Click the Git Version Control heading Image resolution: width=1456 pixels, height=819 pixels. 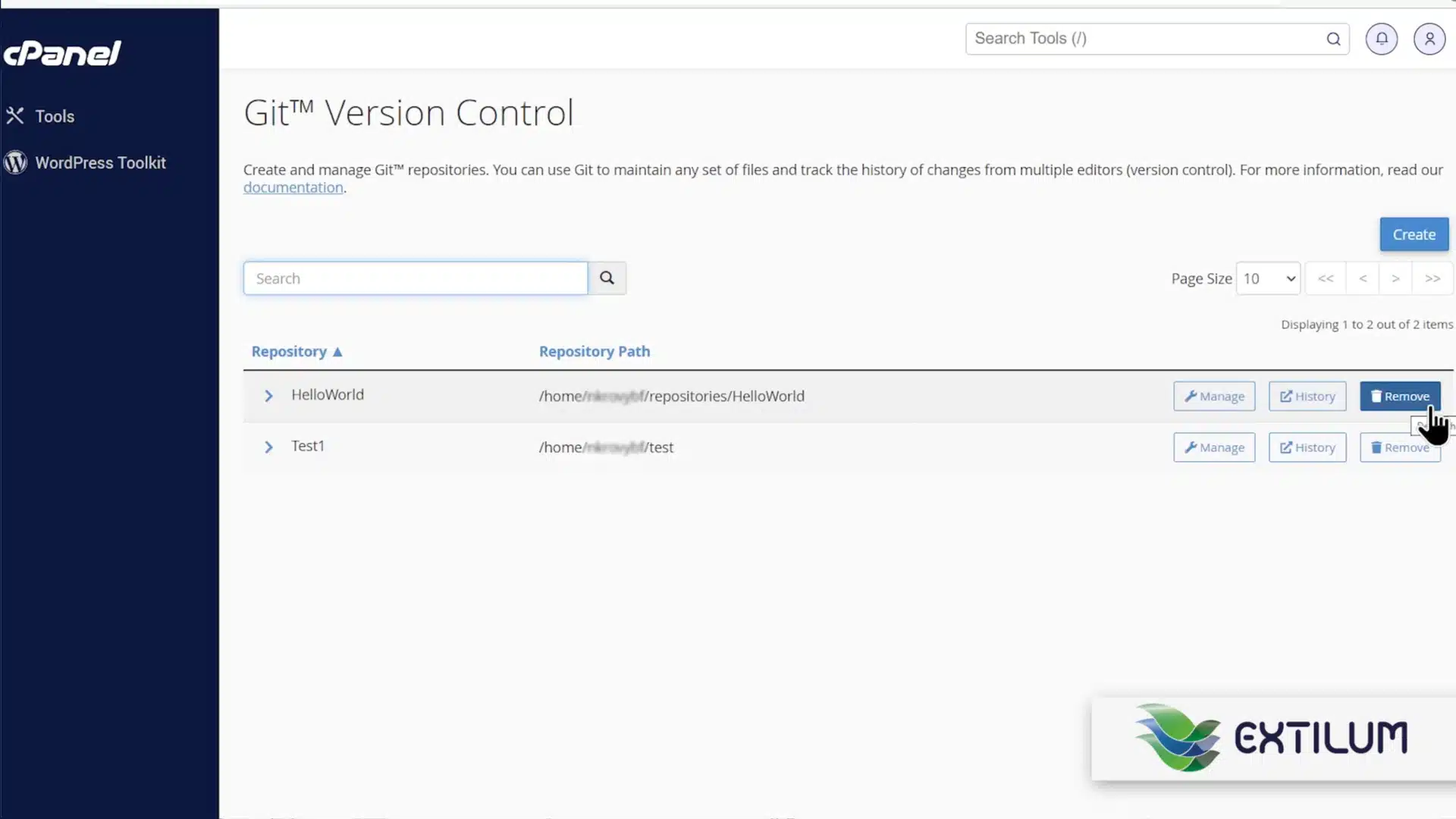tap(409, 113)
